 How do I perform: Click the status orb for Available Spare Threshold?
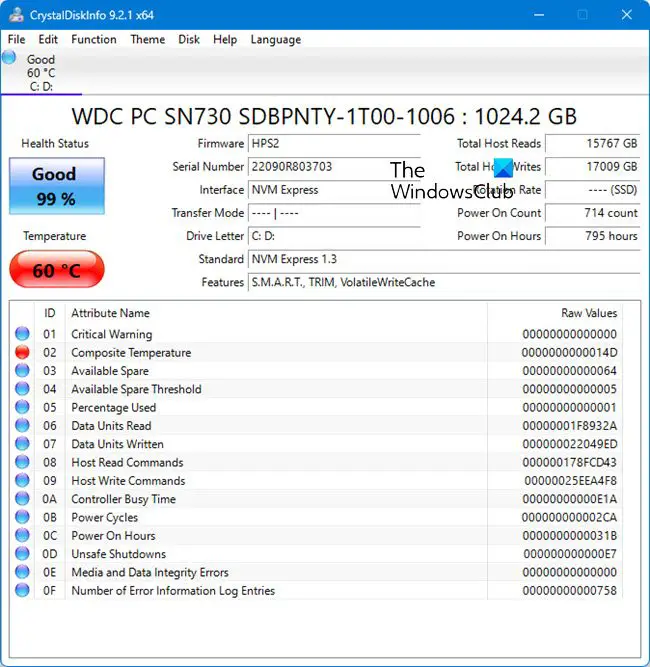point(22,388)
